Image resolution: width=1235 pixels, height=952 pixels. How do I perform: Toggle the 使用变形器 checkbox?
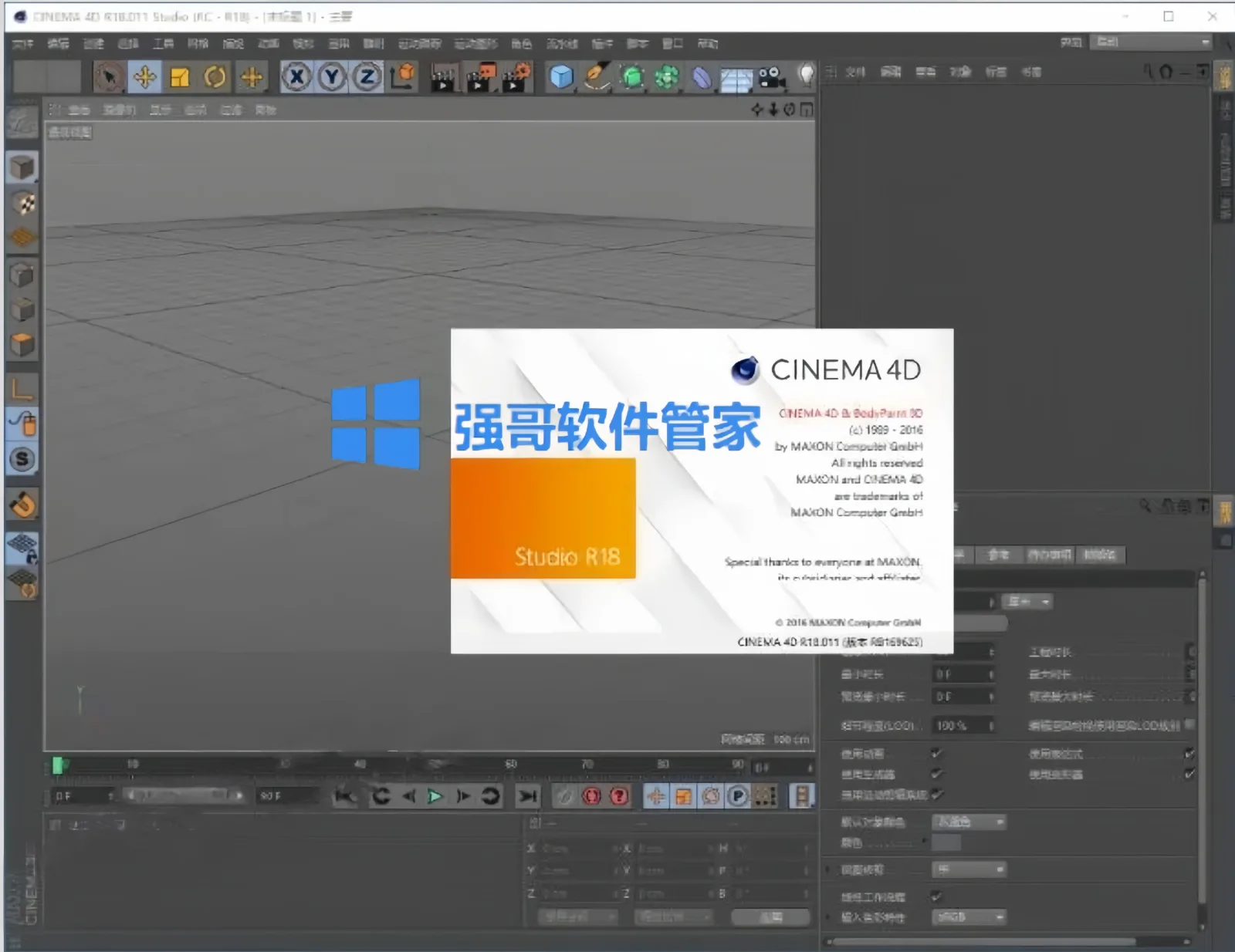click(1189, 774)
